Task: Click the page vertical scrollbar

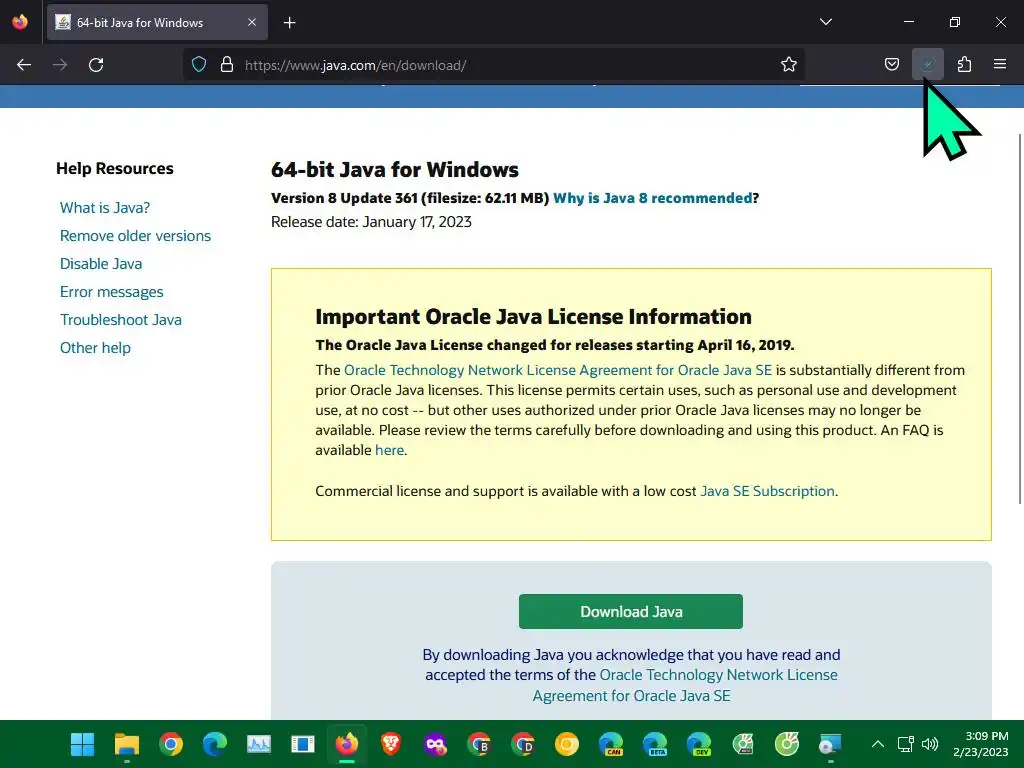Action: coord(1020,319)
